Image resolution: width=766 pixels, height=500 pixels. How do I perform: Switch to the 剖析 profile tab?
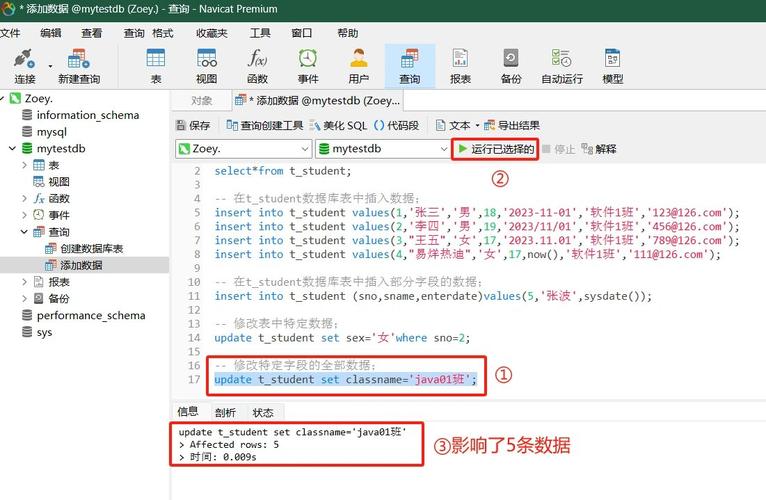pos(225,413)
